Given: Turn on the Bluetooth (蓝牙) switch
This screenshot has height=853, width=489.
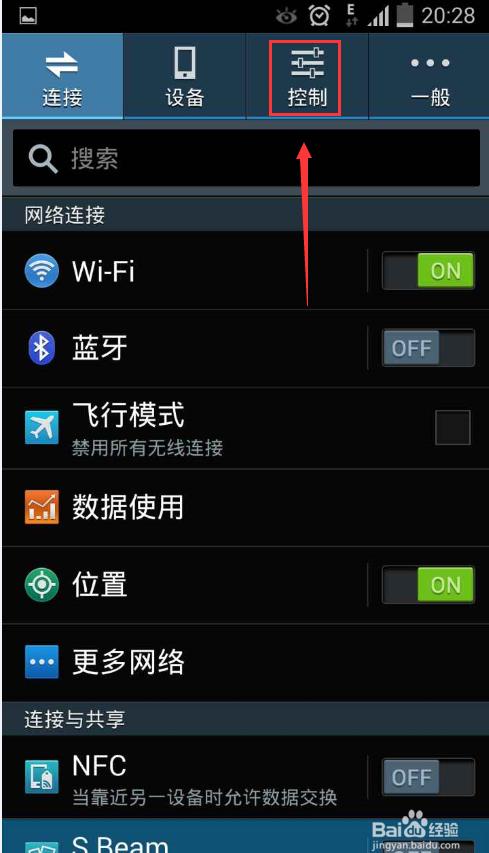Looking at the screenshot, I should pyautogui.click(x=428, y=348).
